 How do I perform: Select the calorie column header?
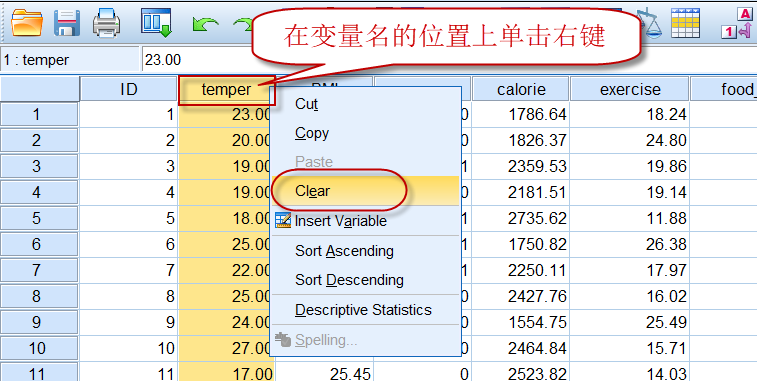point(521,89)
